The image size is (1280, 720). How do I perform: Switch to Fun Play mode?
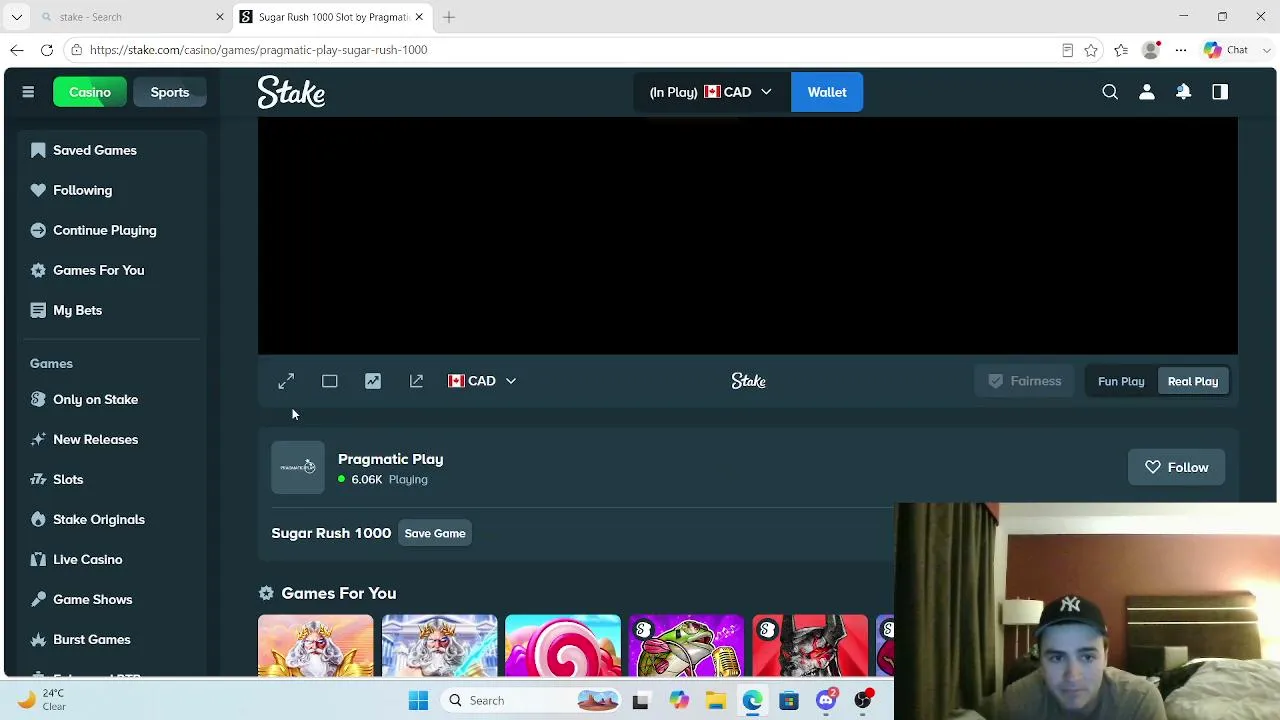[1121, 381]
